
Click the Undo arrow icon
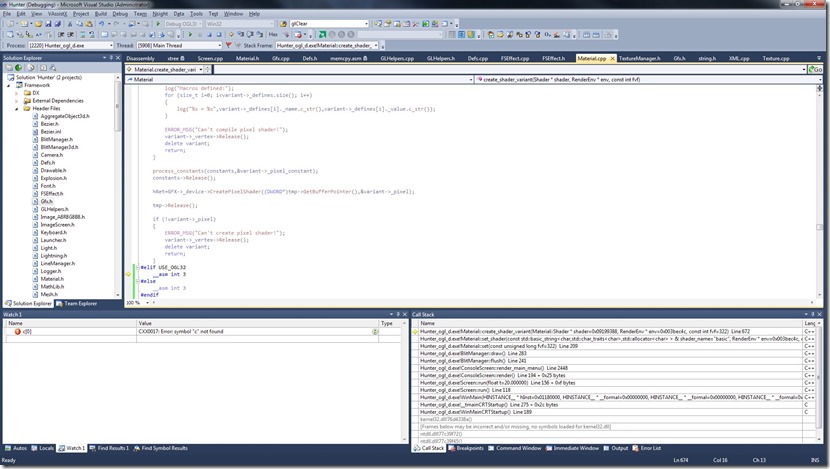pos(101,24)
